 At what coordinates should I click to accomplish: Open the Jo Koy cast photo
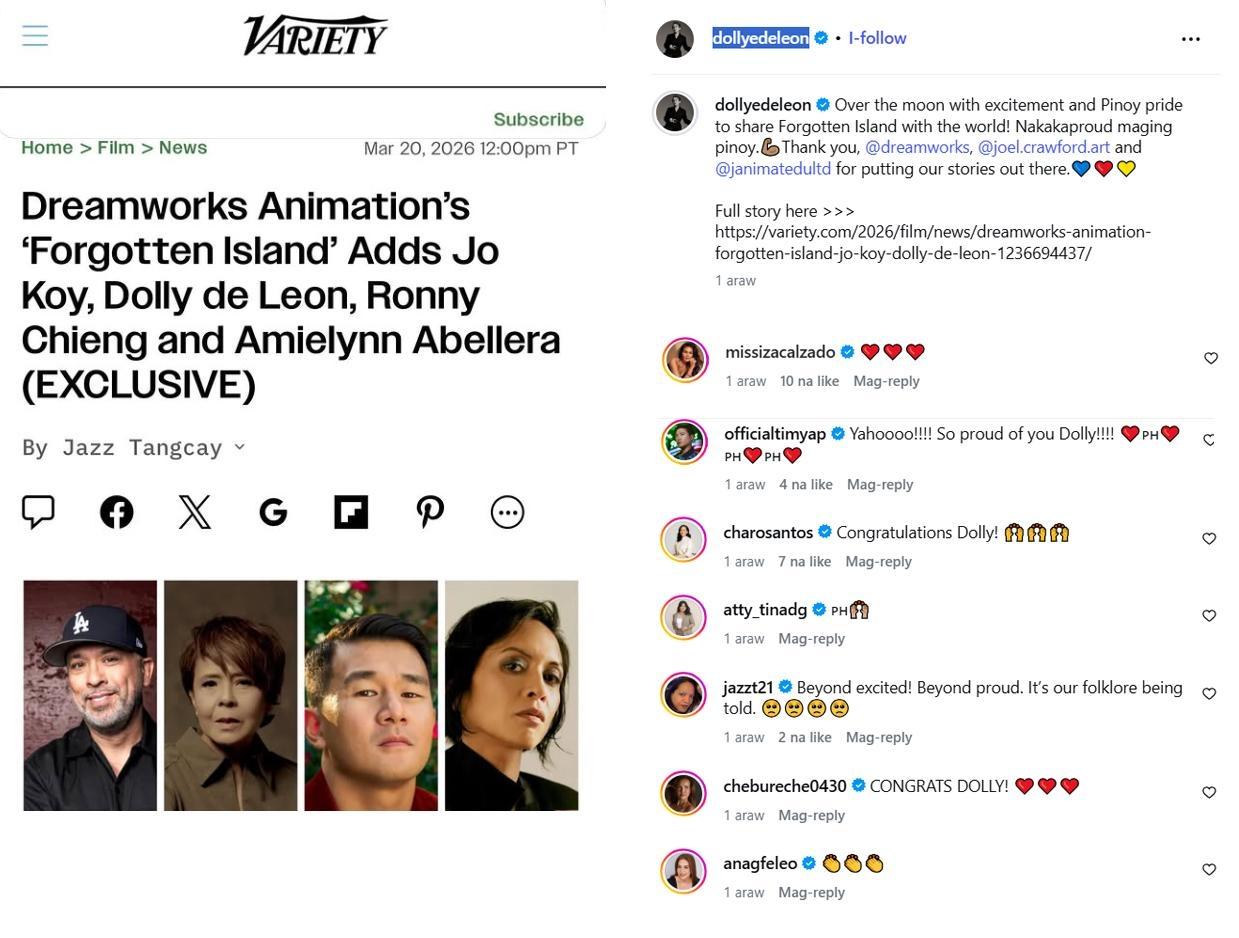click(x=90, y=695)
